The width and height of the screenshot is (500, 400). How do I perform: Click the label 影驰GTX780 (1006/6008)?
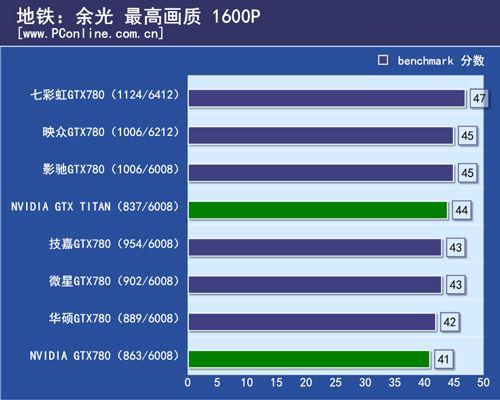pos(111,169)
